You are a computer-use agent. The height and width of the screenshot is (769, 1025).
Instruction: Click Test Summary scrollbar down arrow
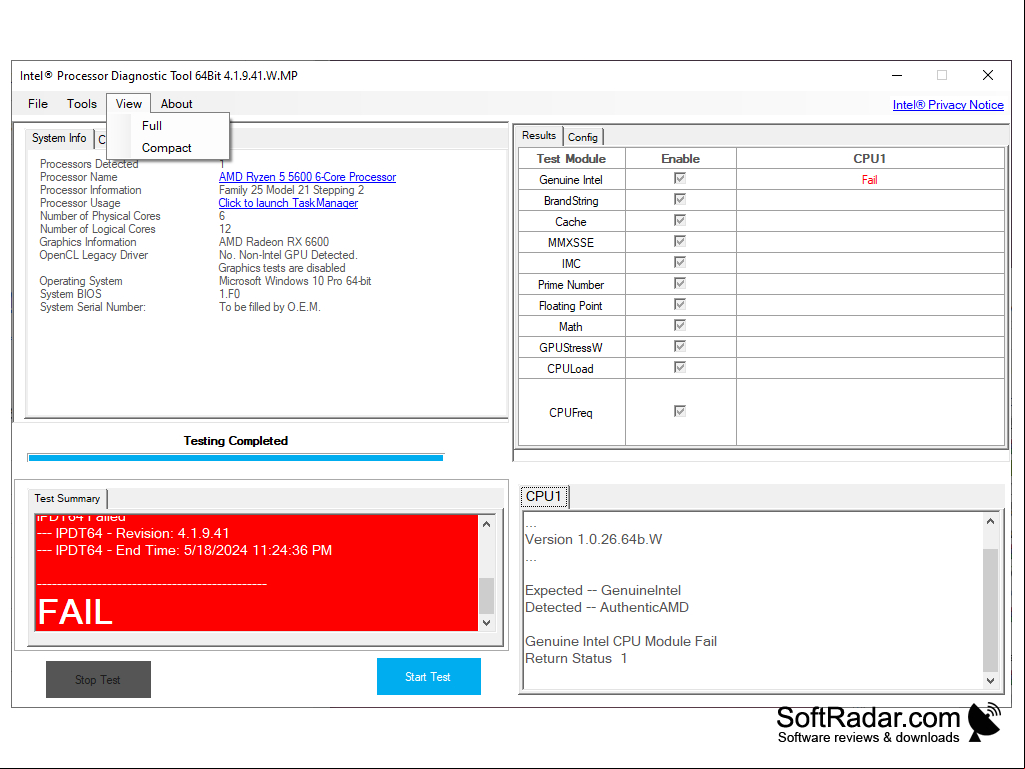pos(486,623)
